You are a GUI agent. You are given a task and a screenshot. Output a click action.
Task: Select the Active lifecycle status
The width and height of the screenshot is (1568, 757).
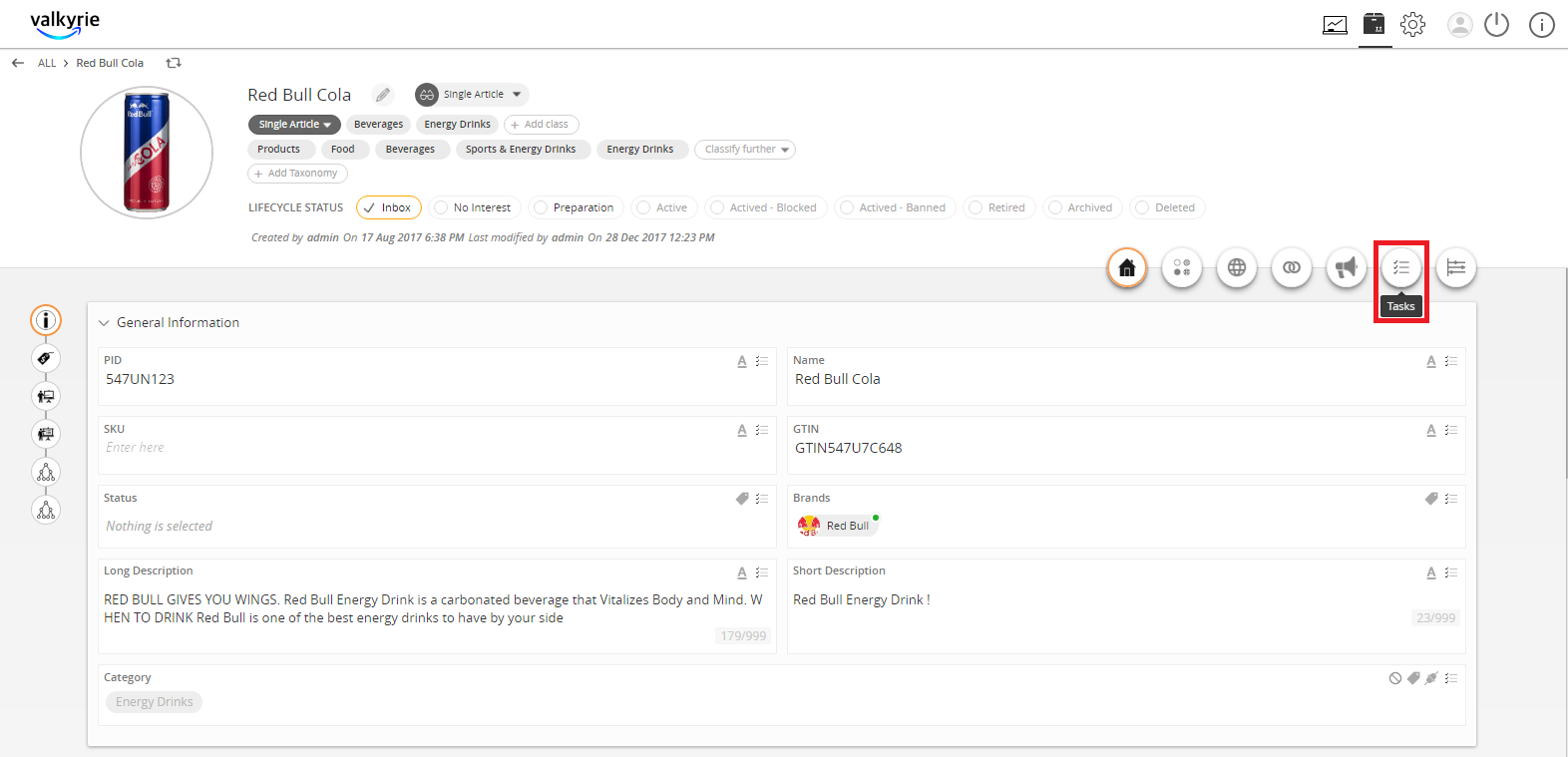coord(664,207)
